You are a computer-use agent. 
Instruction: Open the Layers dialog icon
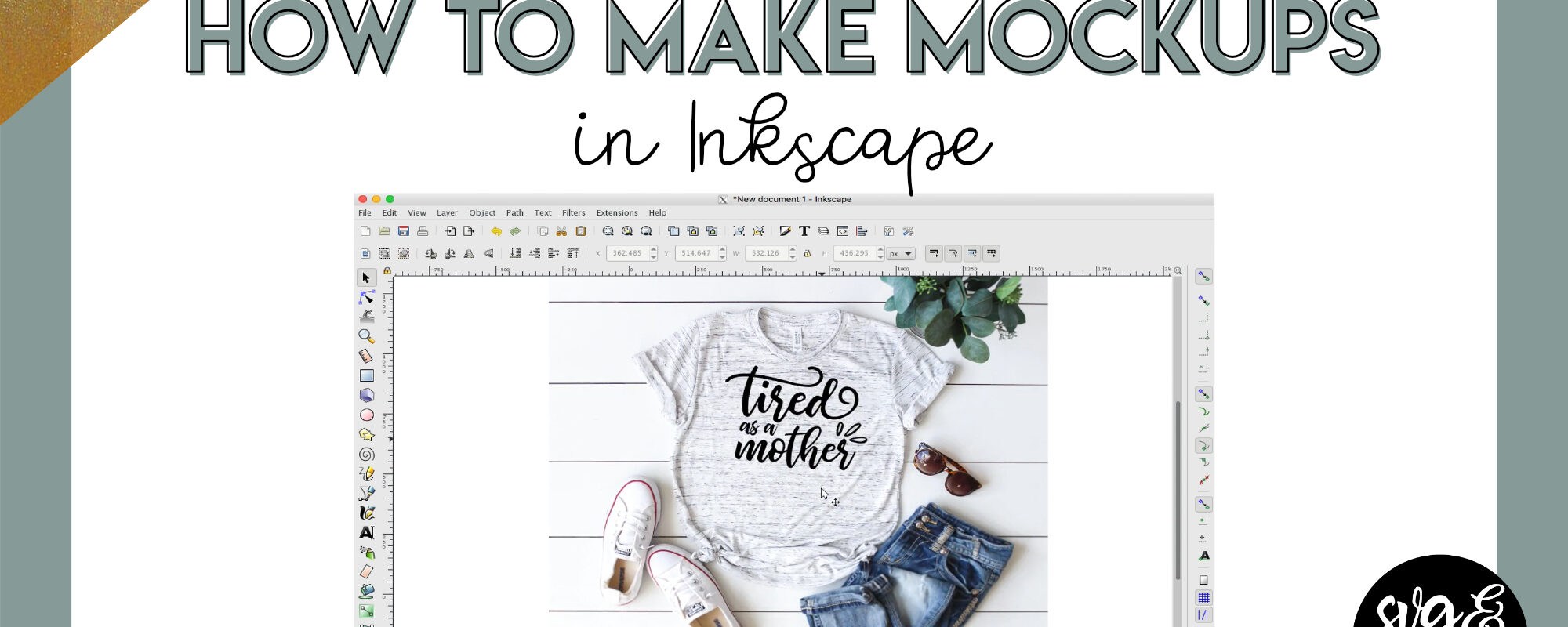coord(823,231)
